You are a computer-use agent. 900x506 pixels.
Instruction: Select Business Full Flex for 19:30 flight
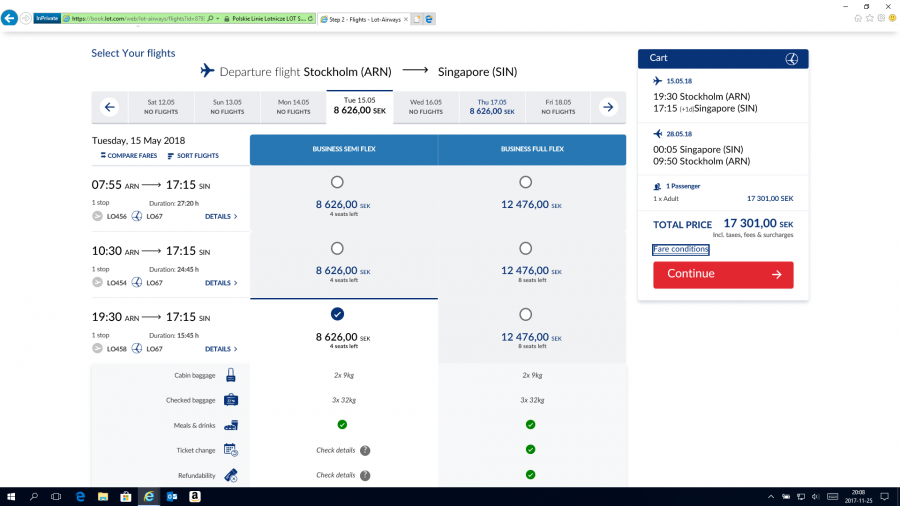(526, 314)
